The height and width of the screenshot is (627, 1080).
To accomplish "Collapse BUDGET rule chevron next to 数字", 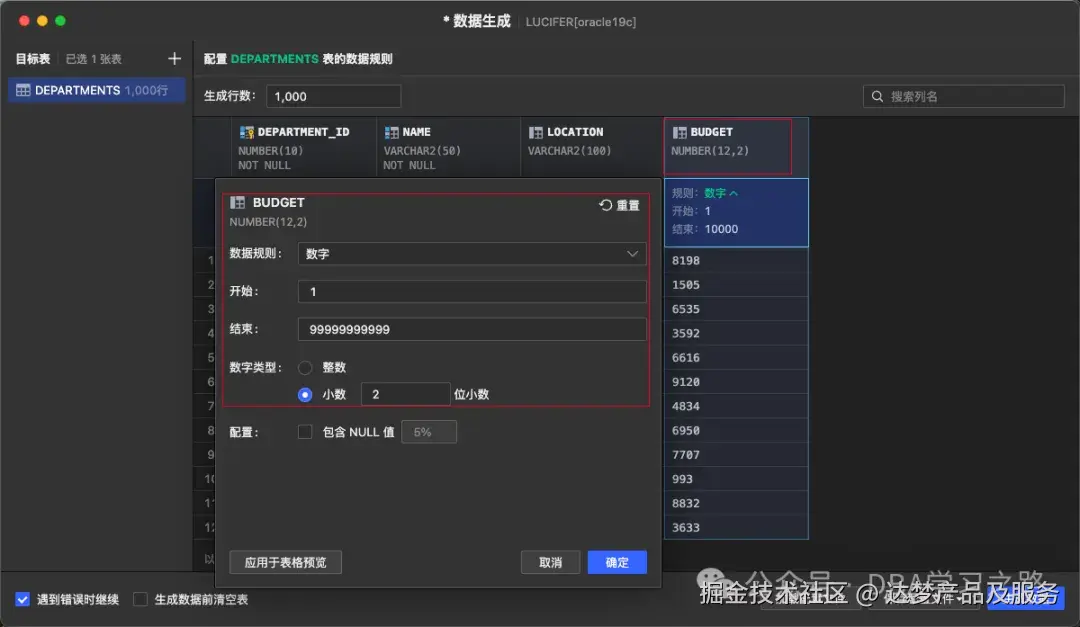I will click(x=734, y=194).
